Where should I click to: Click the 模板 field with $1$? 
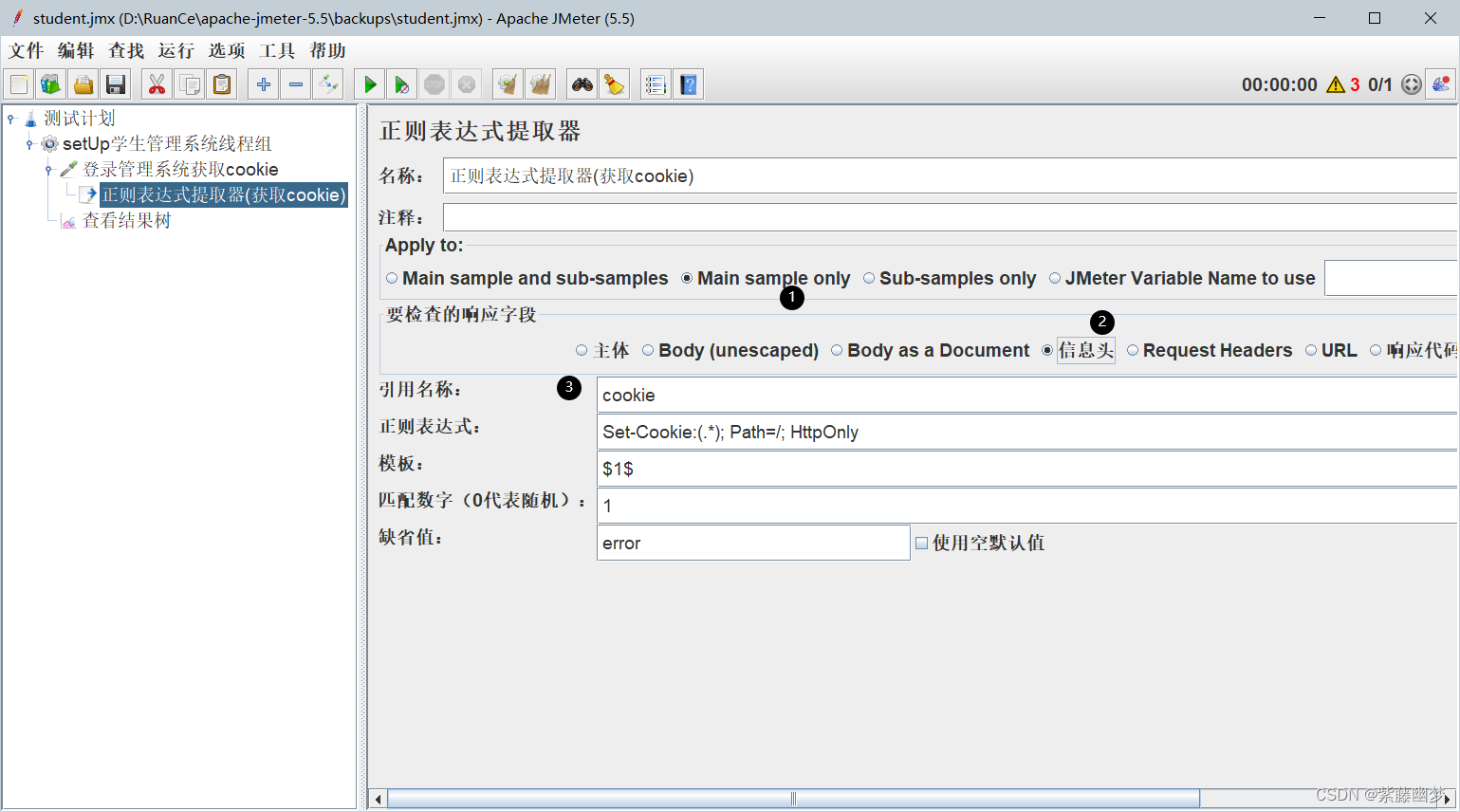[x=1026, y=469]
